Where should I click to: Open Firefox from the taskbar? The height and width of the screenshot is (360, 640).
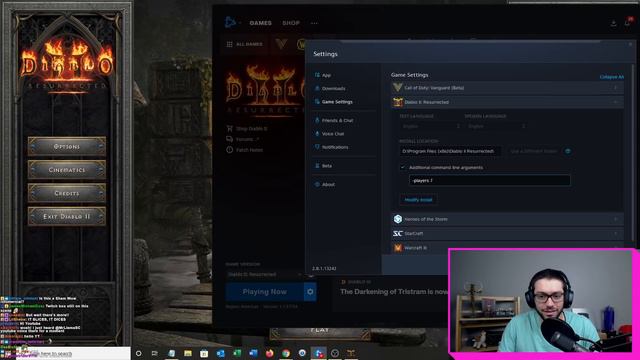269,353
